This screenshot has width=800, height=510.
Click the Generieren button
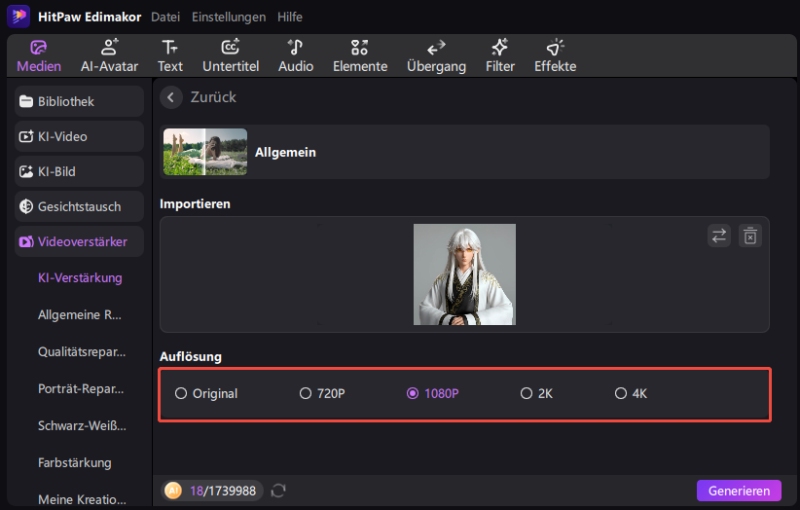click(x=738, y=490)
